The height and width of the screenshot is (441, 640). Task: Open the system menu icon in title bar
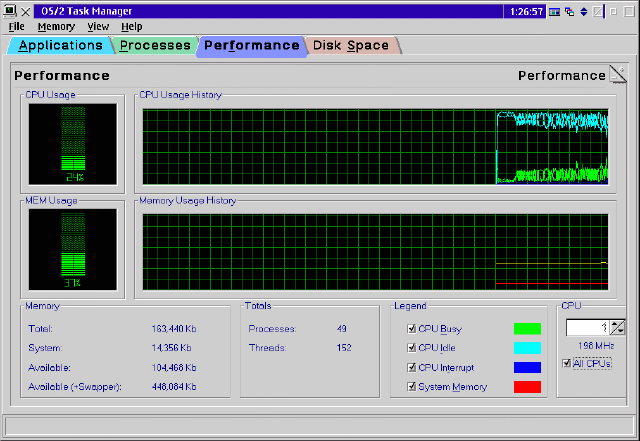[9, 11]
